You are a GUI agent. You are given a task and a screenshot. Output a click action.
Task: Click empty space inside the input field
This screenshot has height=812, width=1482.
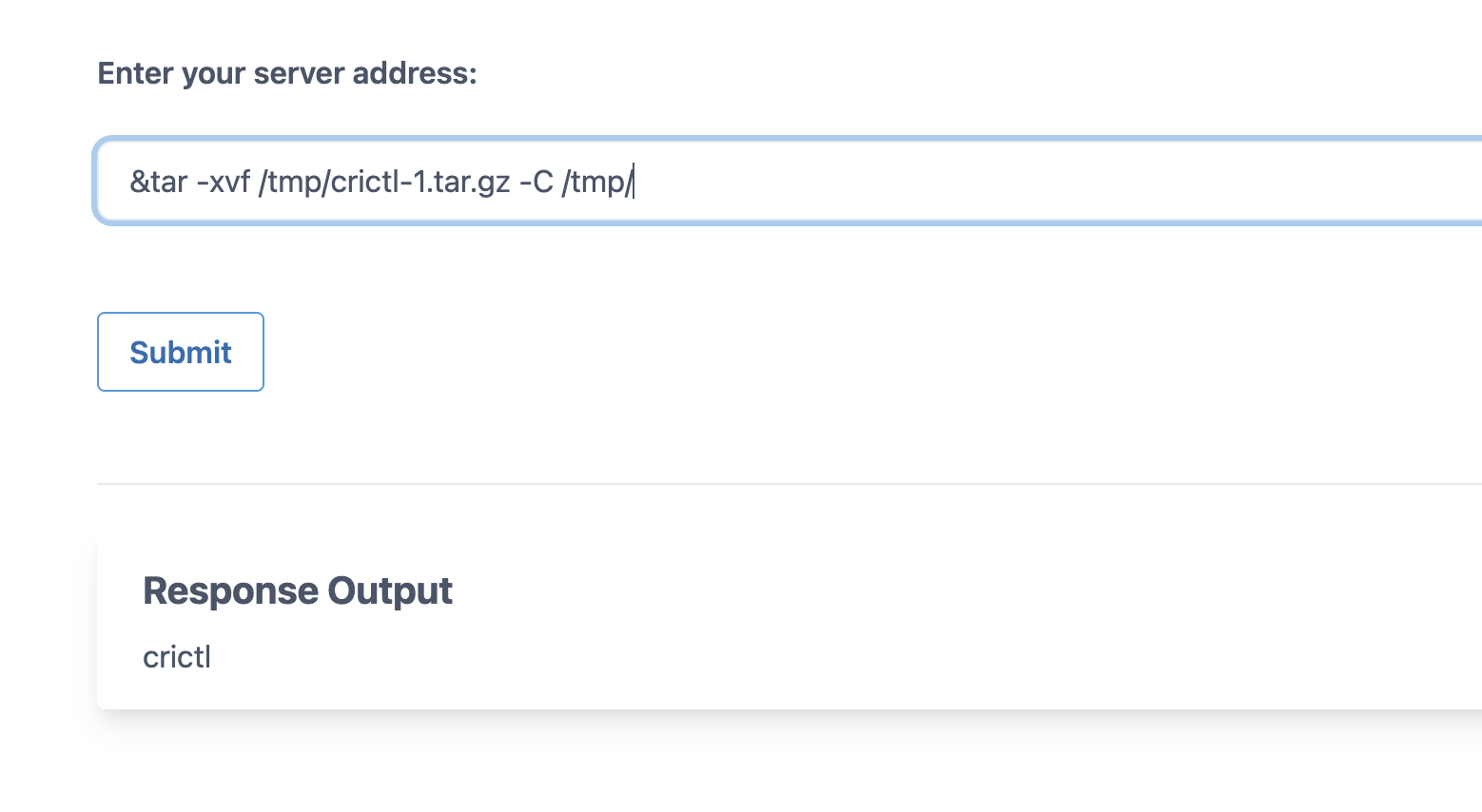click(1046, 181)
